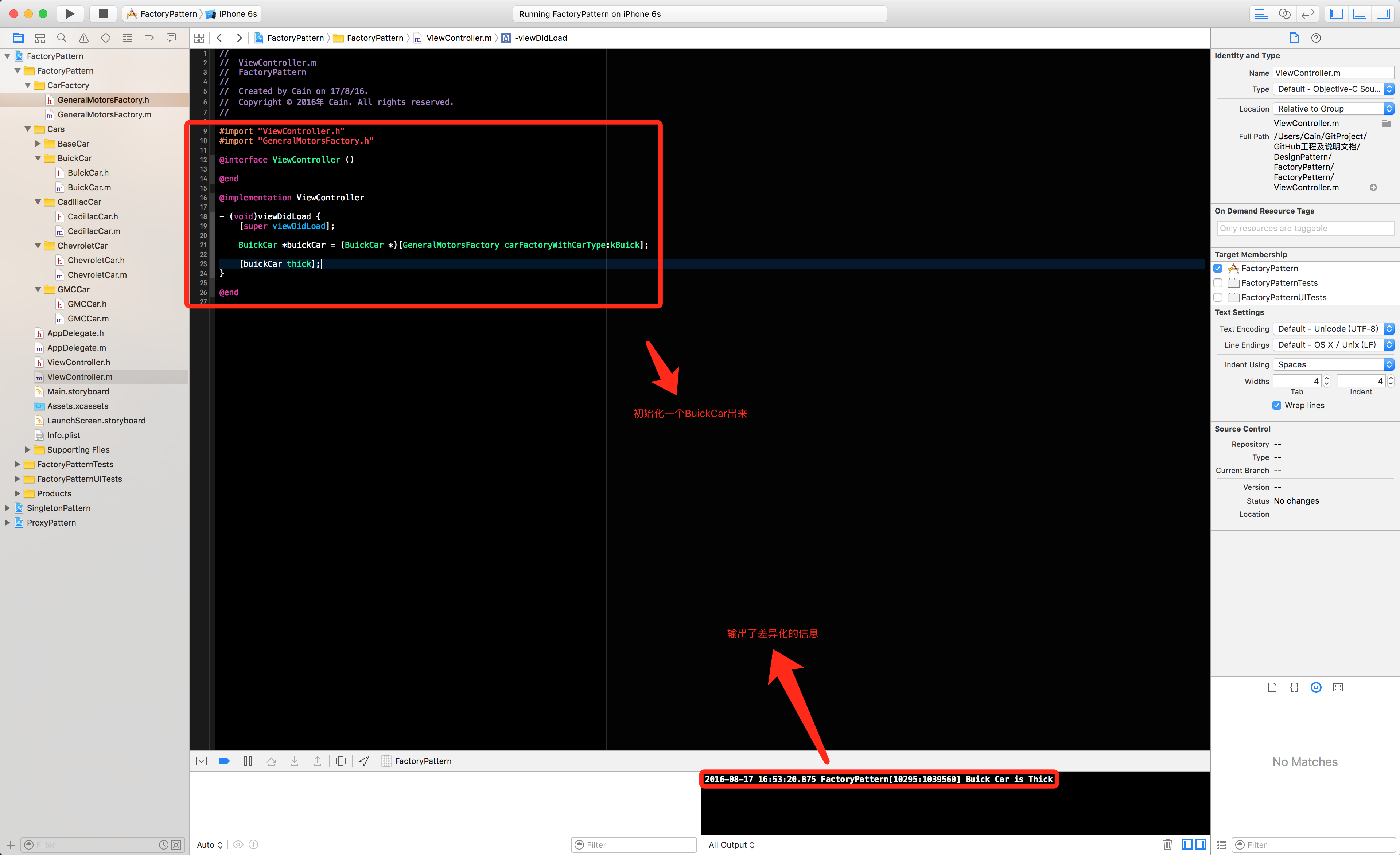Increase the Tab width stepper
Screen dimensions: 1400x855
pos(1327,378)
